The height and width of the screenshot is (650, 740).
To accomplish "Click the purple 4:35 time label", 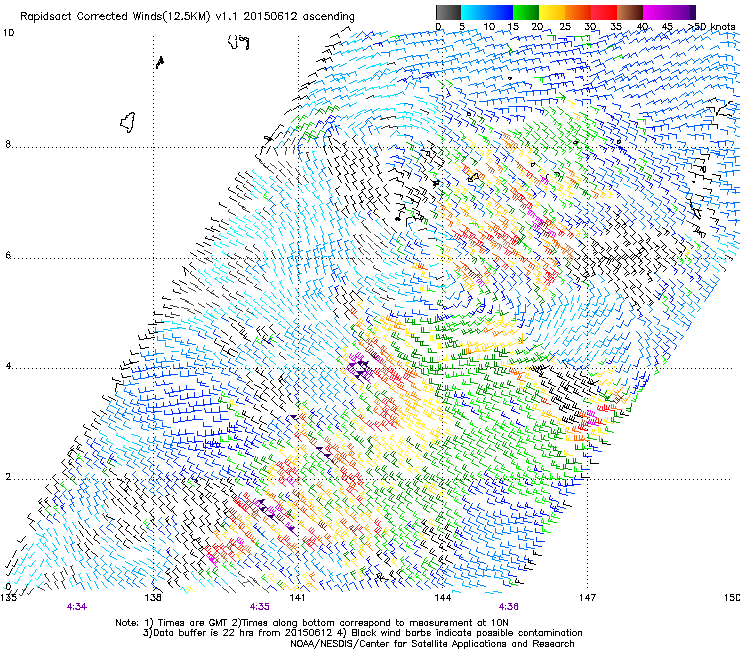I will click(x=260, y=607).
